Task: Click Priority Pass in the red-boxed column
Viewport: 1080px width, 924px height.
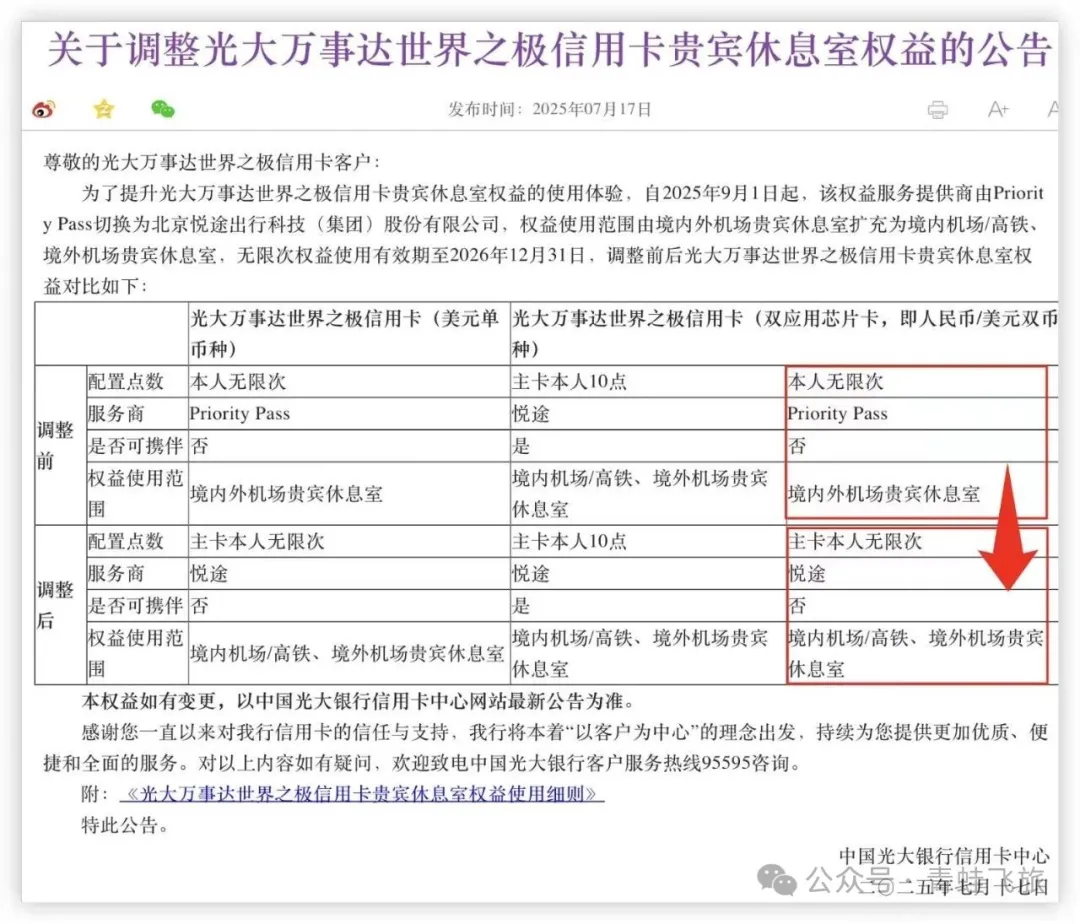Action: [x=837, y=414]
